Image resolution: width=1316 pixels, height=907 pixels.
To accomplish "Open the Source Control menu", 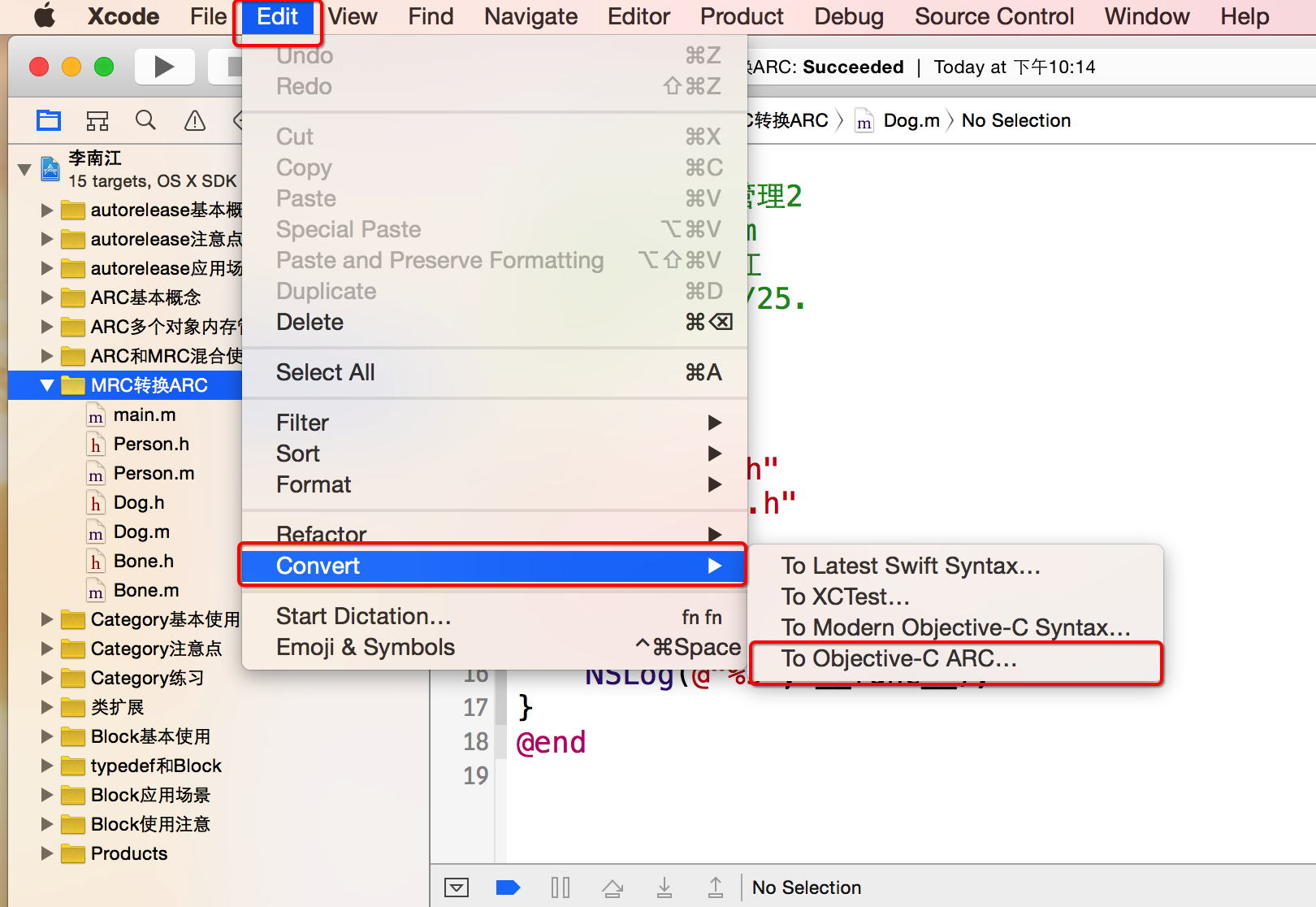I will tap(994, 16).
